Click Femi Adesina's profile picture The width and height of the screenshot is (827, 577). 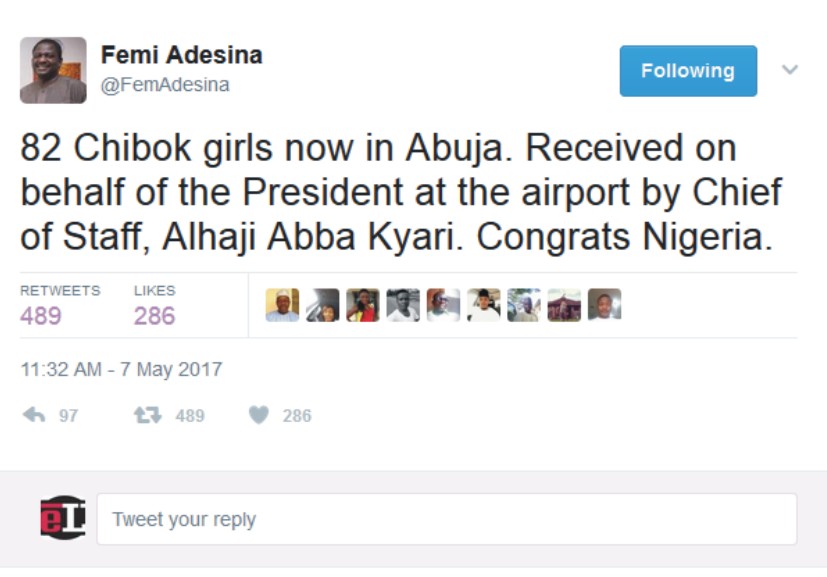(53, 70)
